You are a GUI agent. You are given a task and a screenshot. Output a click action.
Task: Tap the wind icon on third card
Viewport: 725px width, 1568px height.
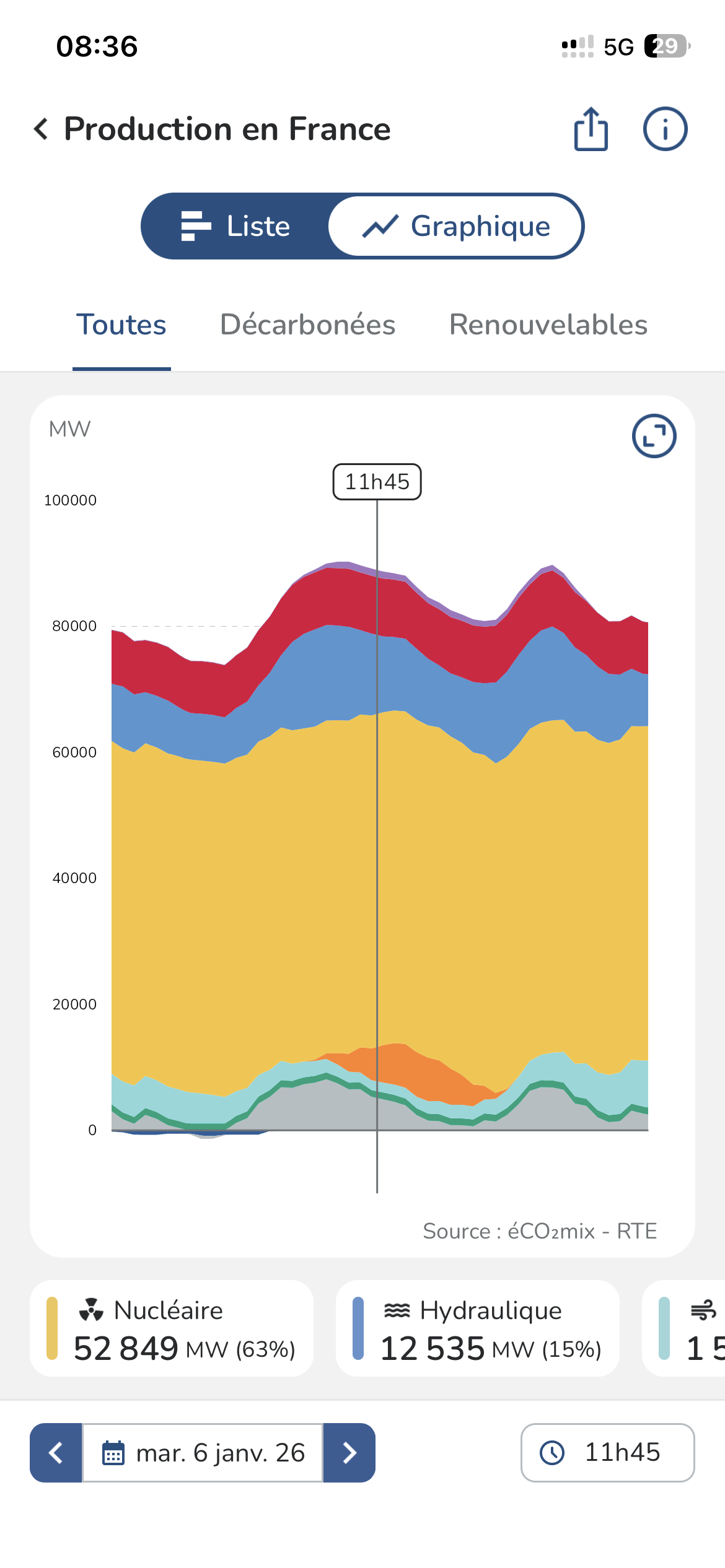pyautogui.click(x=703, y=1310)
